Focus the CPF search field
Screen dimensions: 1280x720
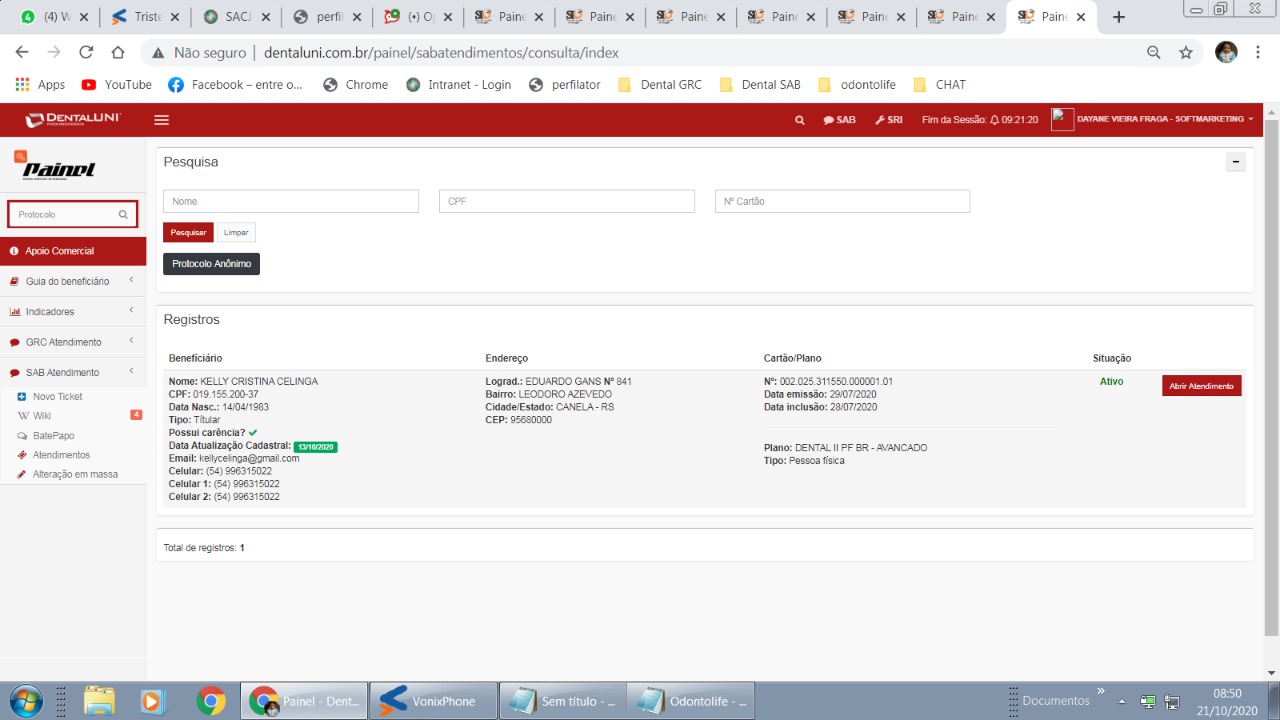point(567,201)
